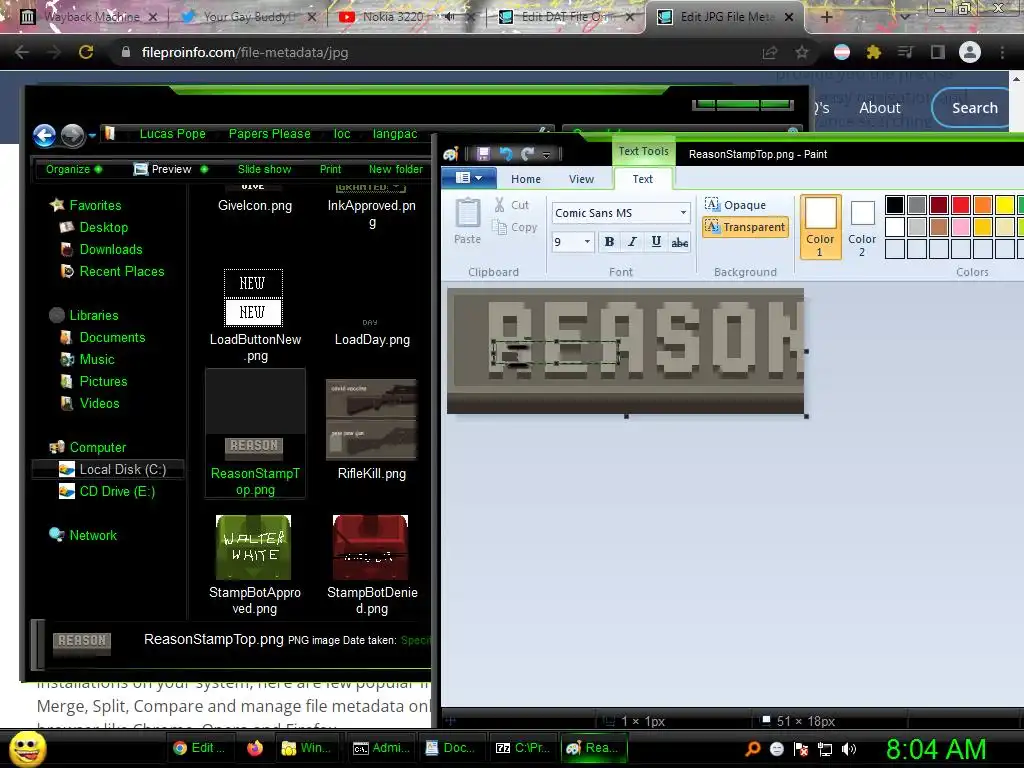Open Explorer recent locations dropdown arrow
Image resolution: width=1024 pixels, height=768 pixels.
[92, 136]
